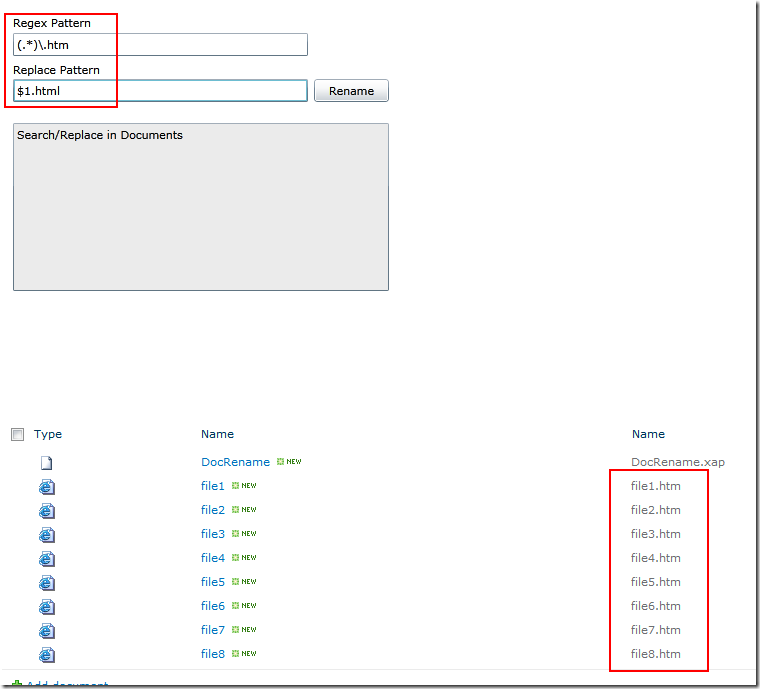Click the generic file icon beside DocRename
This screenshot has height=689, width=760.
(46, 463)
